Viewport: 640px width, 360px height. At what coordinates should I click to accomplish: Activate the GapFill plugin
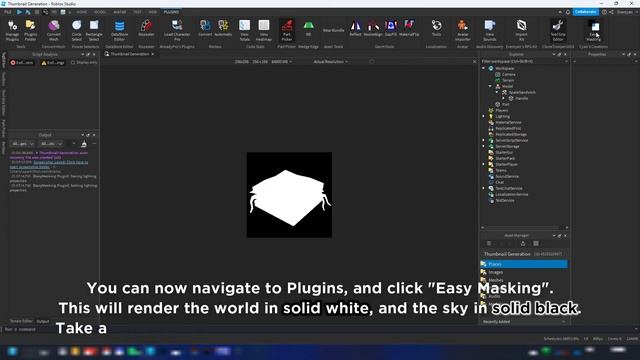(391, 29)
